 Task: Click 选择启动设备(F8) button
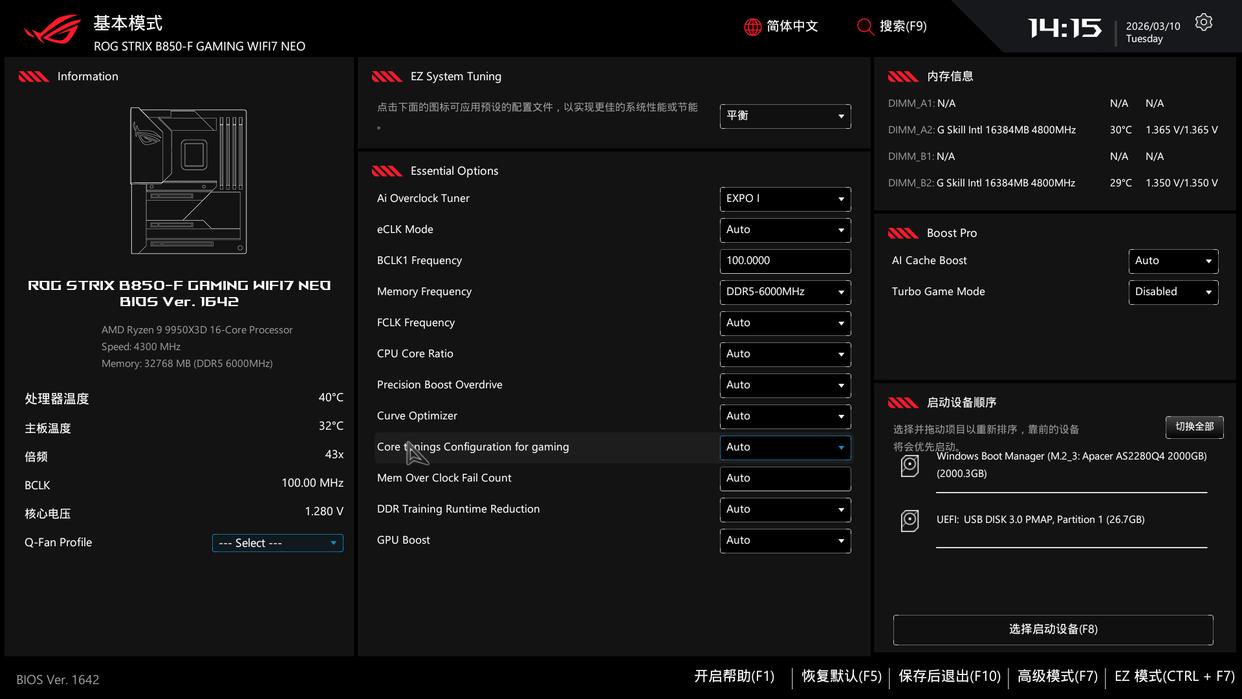(1053, 629)
